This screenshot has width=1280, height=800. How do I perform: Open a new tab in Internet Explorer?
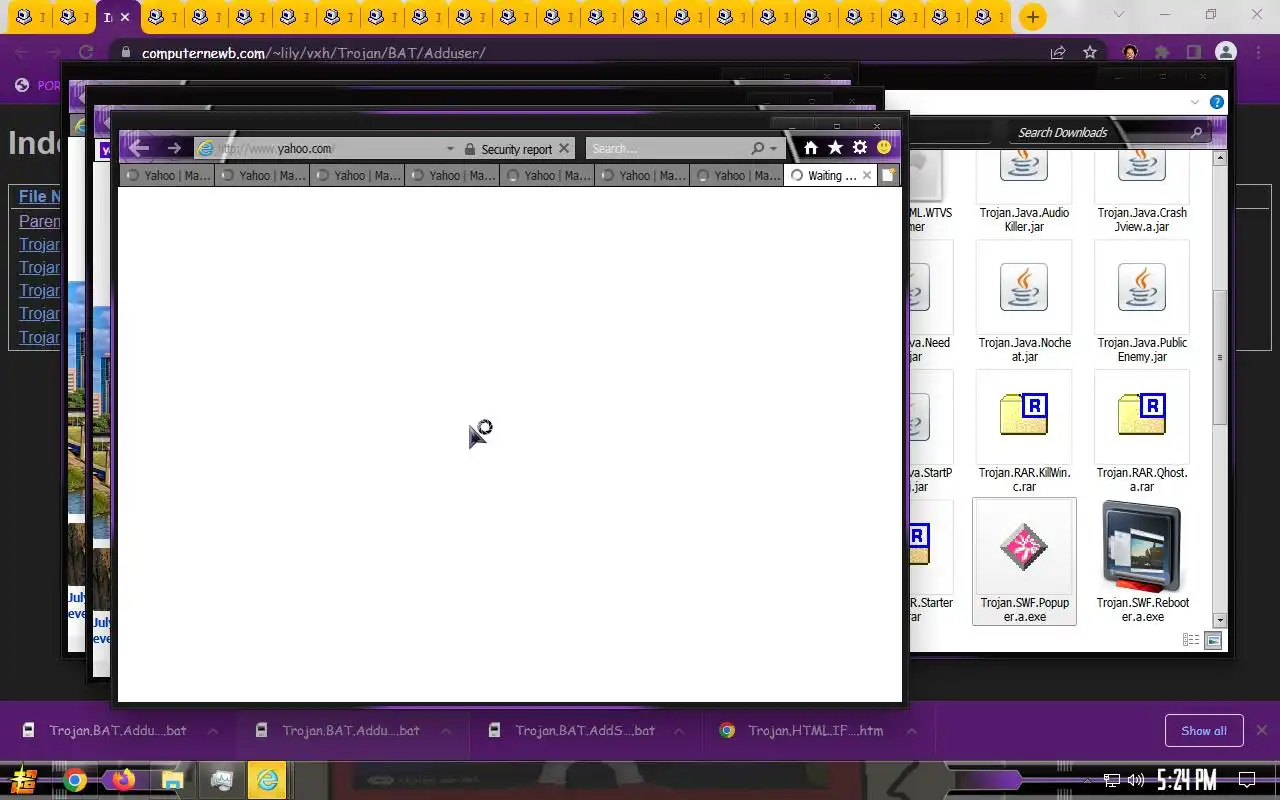click(x=887, y=175)
